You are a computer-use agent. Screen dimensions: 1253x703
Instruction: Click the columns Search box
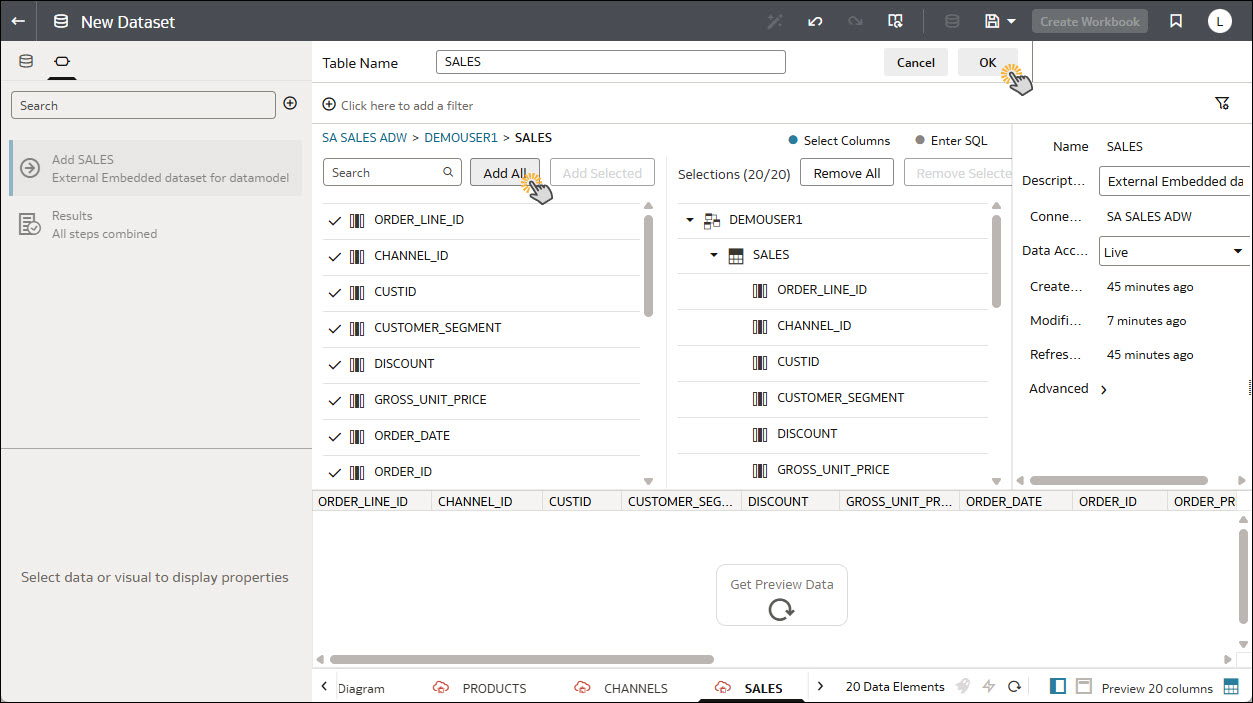(x=392, y=172)
